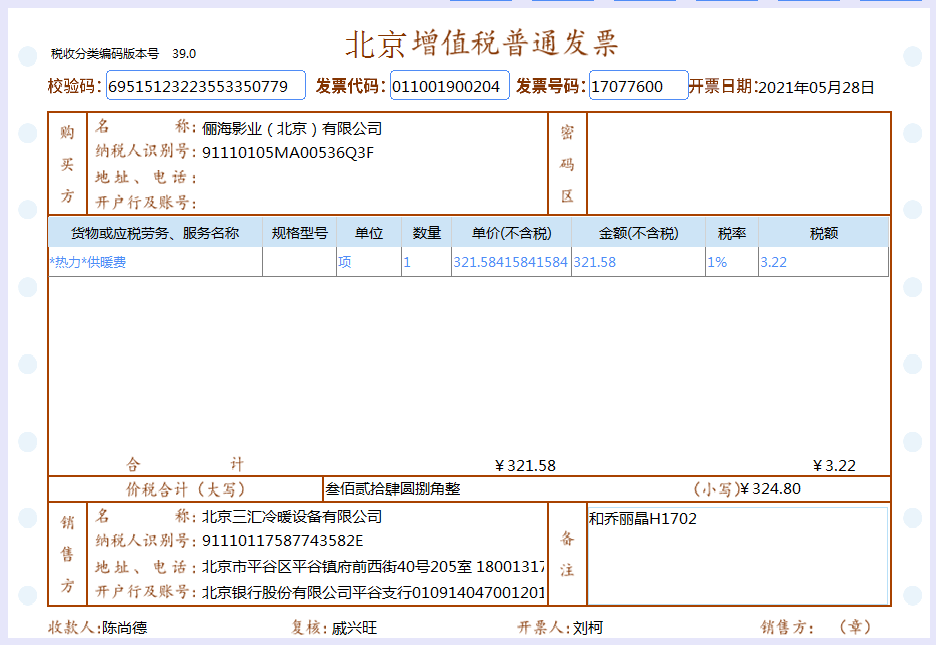Click the 税率 column header
This screenshot has width=936, height=645.
(732, 233)
